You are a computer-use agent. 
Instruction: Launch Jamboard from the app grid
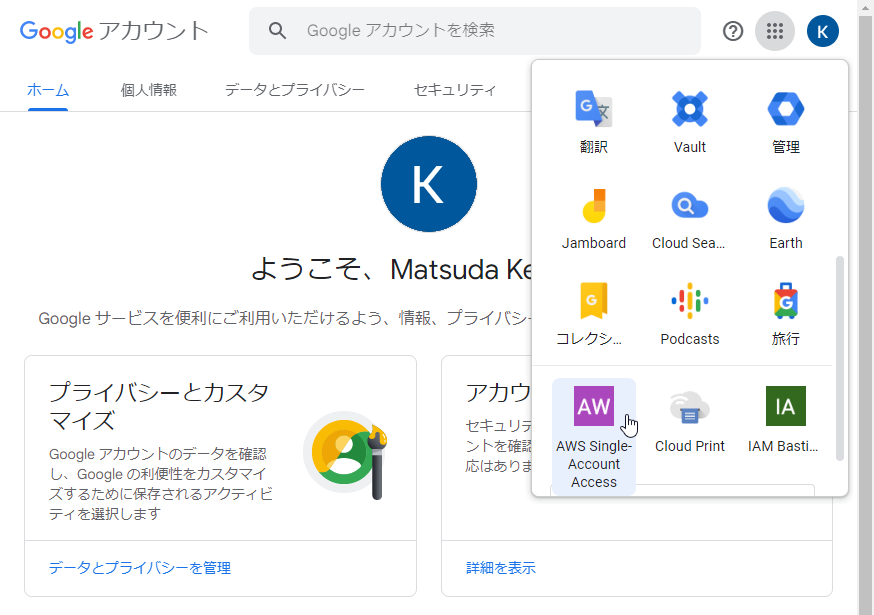click(x=594, y=218)
